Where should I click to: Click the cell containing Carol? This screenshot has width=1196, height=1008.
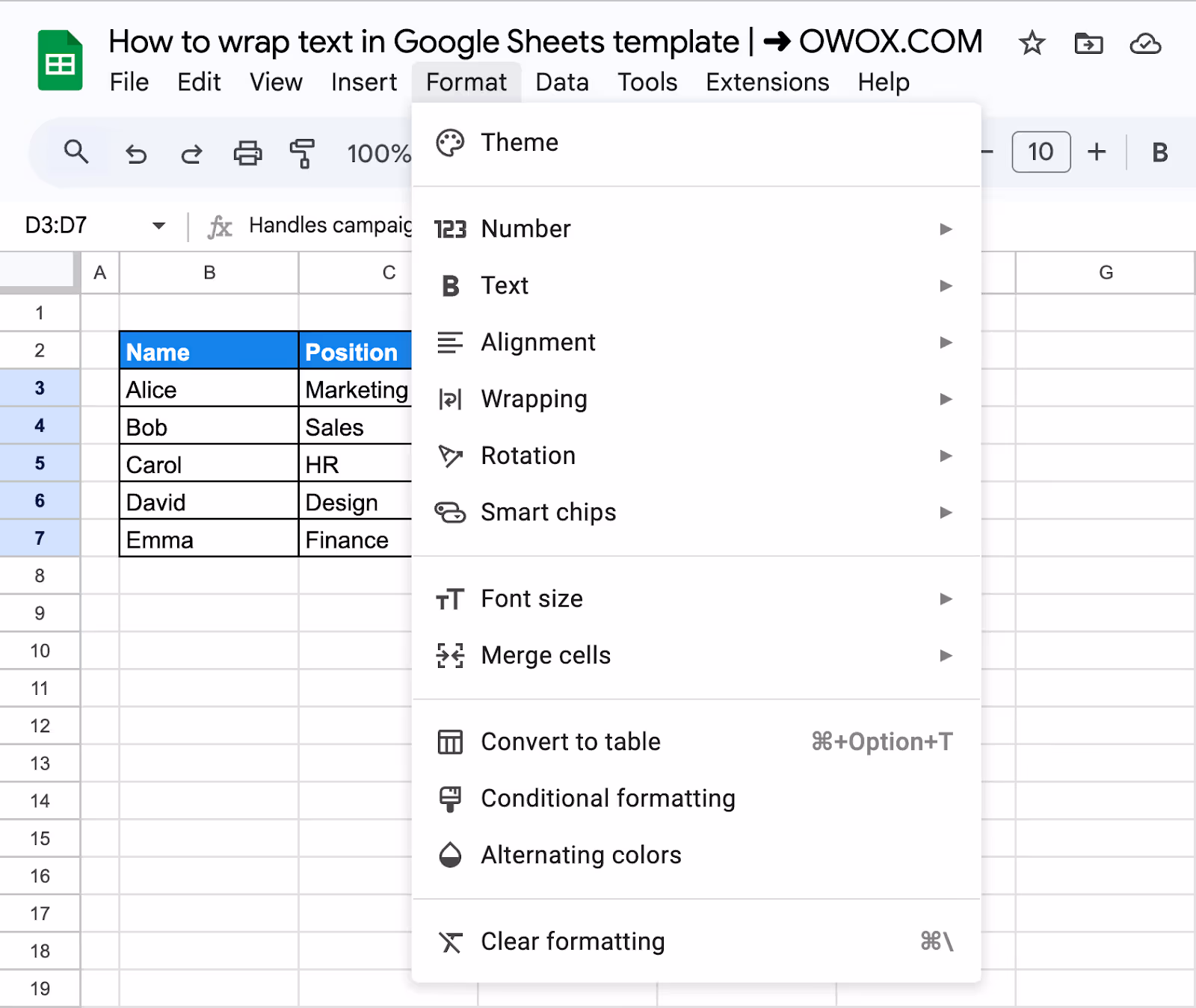tap(209, 464)
